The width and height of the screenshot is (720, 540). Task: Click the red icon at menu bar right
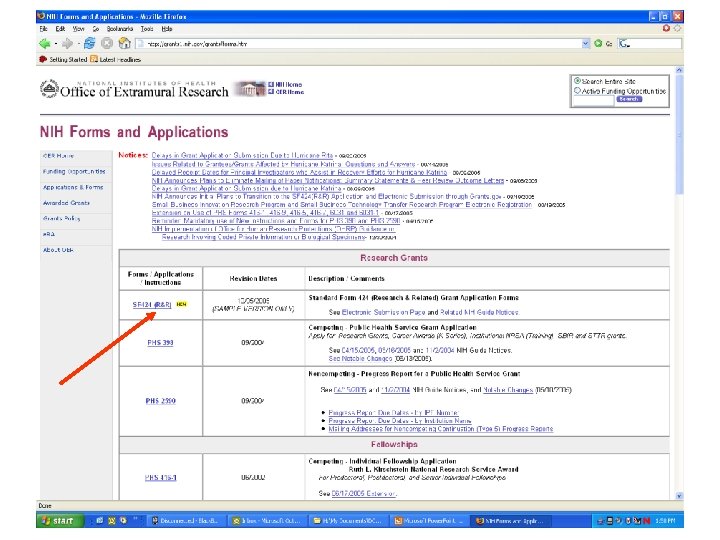click(666, 28)
